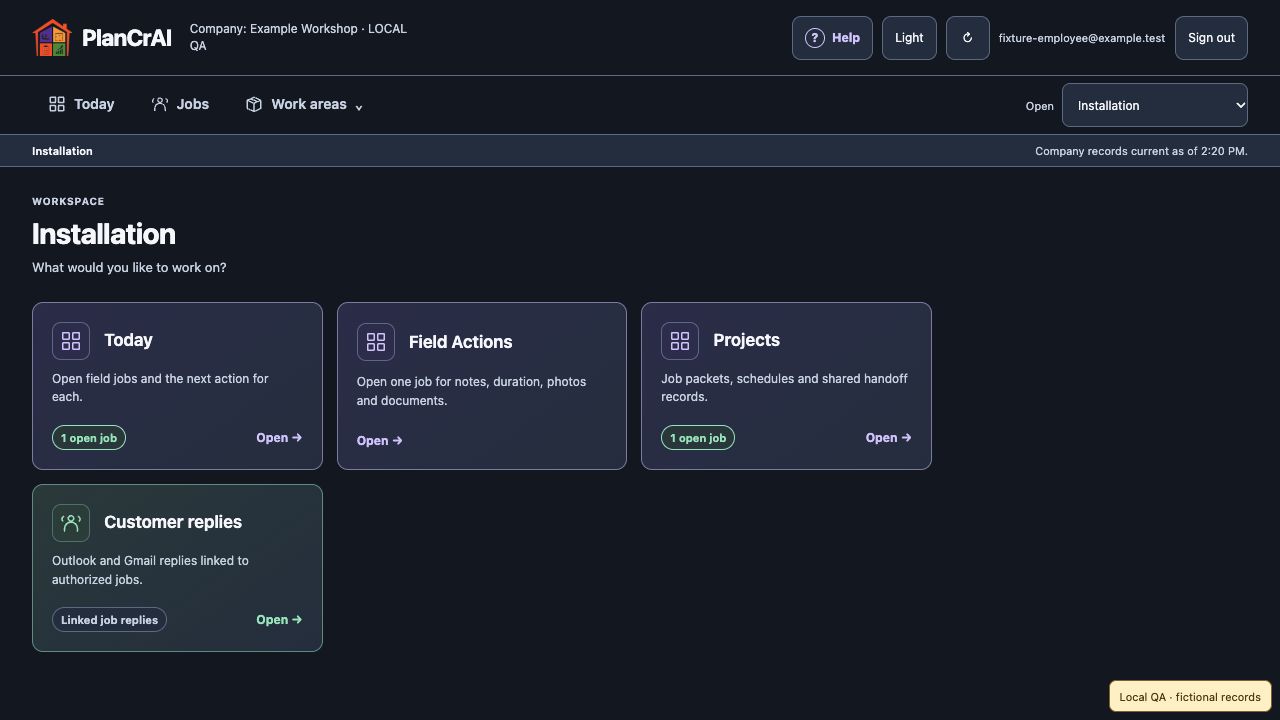This screenshot has width=1280, height=720.
Task: Click the Work areas cube icon
Action: pos(254,104)
